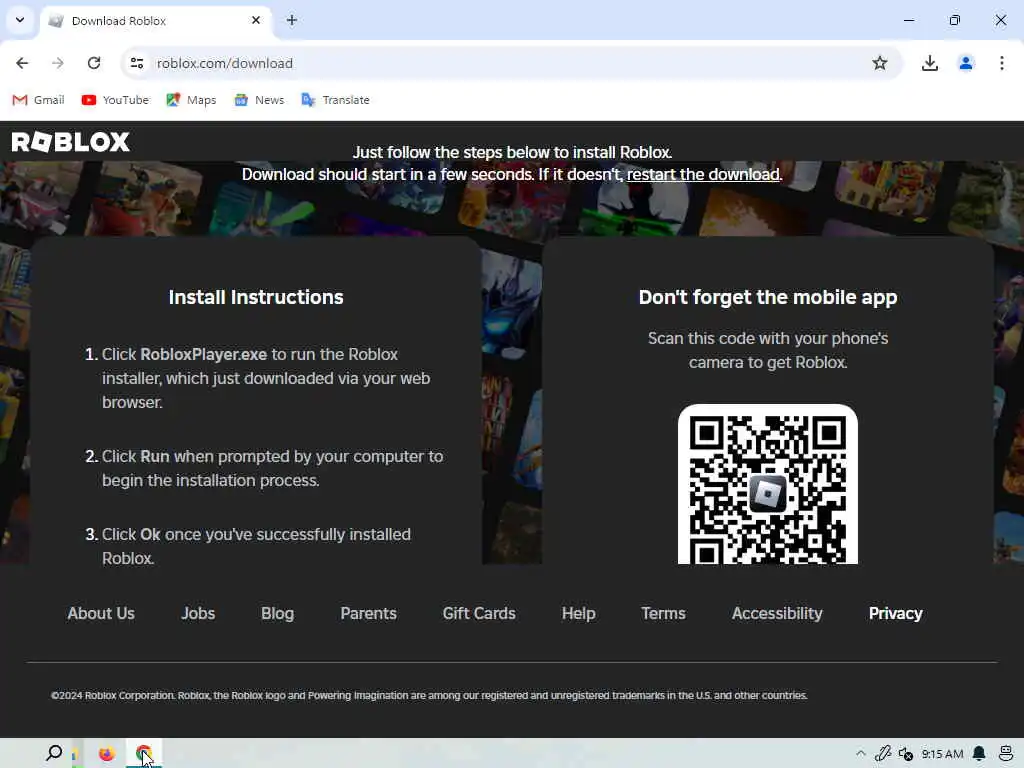The width and height of the screenshot is (1024, 768).
Task: Click the Install Instructions heading
Action: (256, 297)
